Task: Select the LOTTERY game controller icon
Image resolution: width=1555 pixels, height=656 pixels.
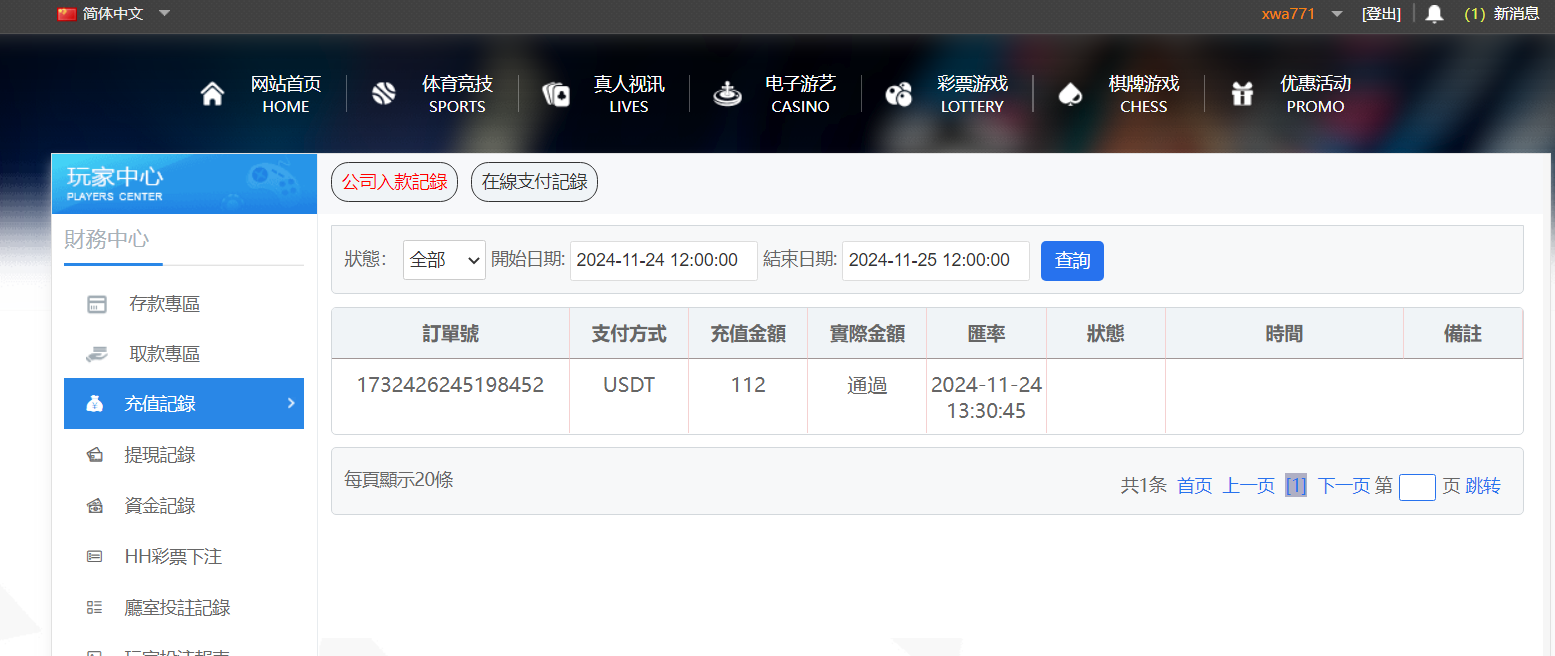Action: tap(899, 92)
